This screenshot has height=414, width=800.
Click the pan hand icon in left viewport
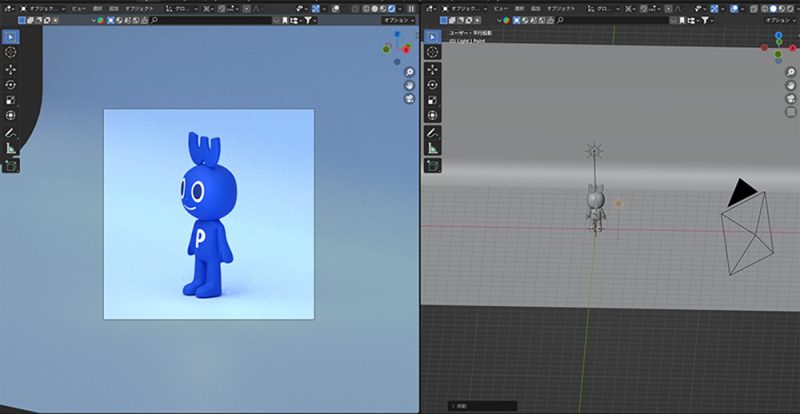409,85
